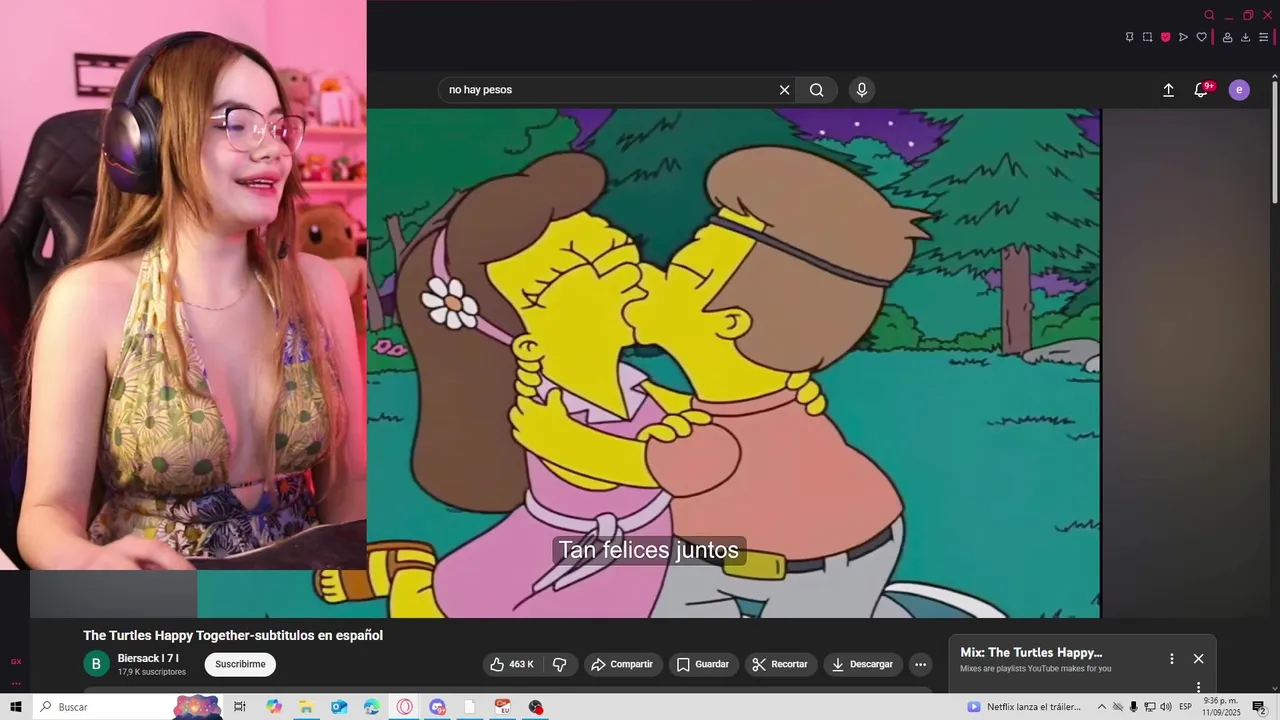Open the EU-labeled app on taskbar

click(503, 707)
